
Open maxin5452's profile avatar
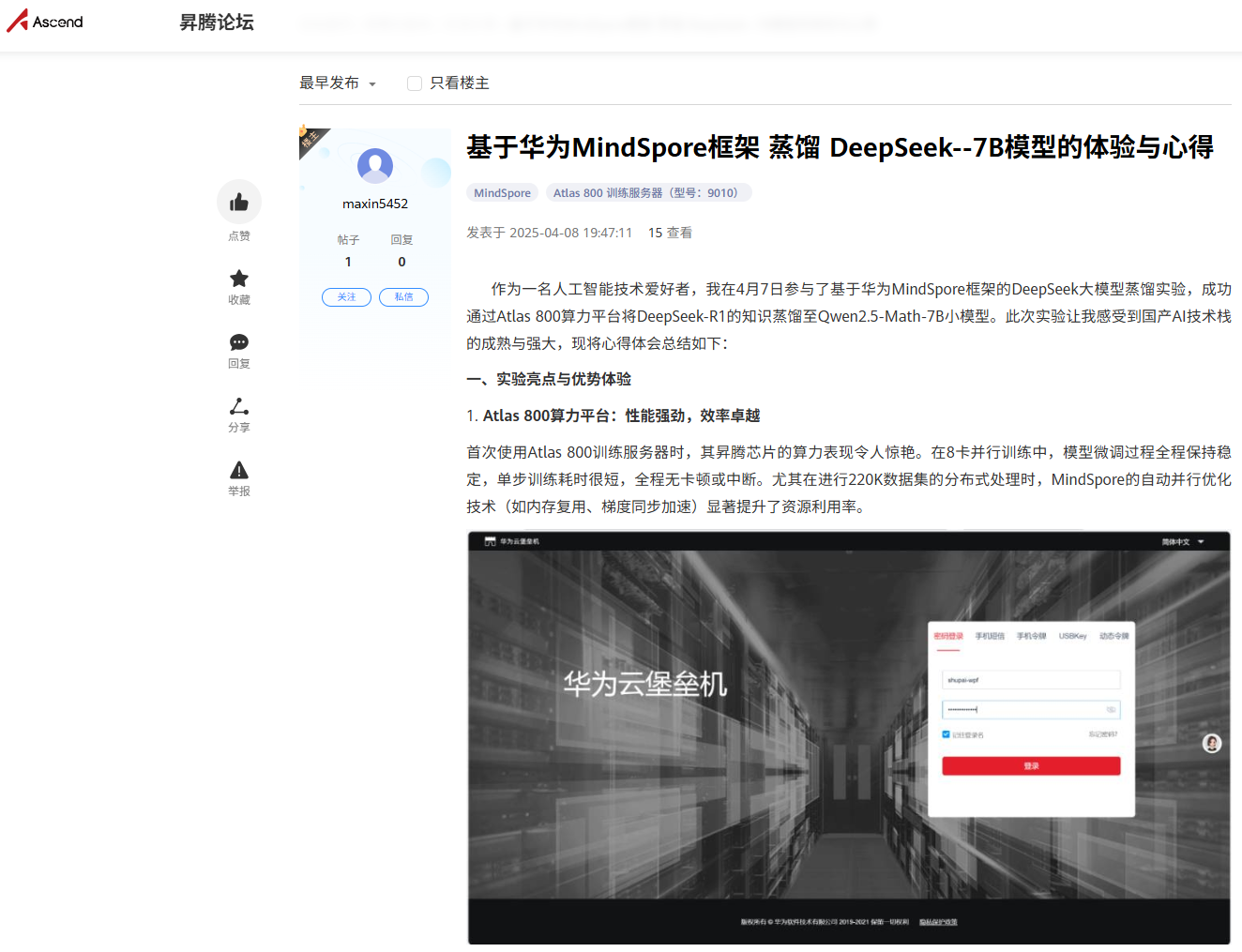(x=375, y=166)
